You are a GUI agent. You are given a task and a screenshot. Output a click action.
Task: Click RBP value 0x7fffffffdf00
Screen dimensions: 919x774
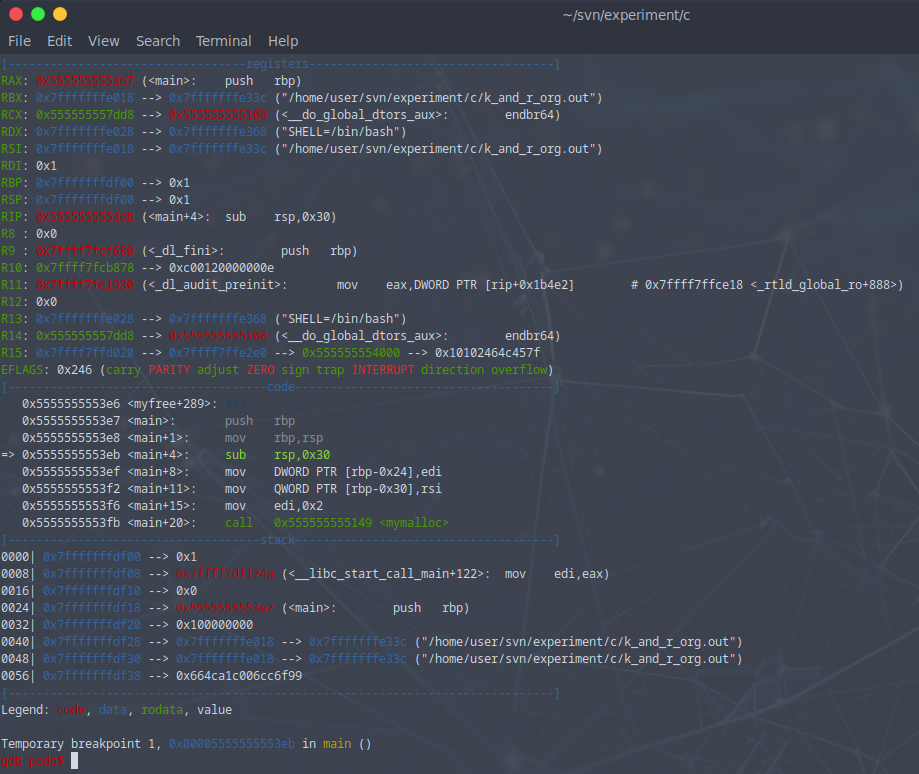coord(85,183)
